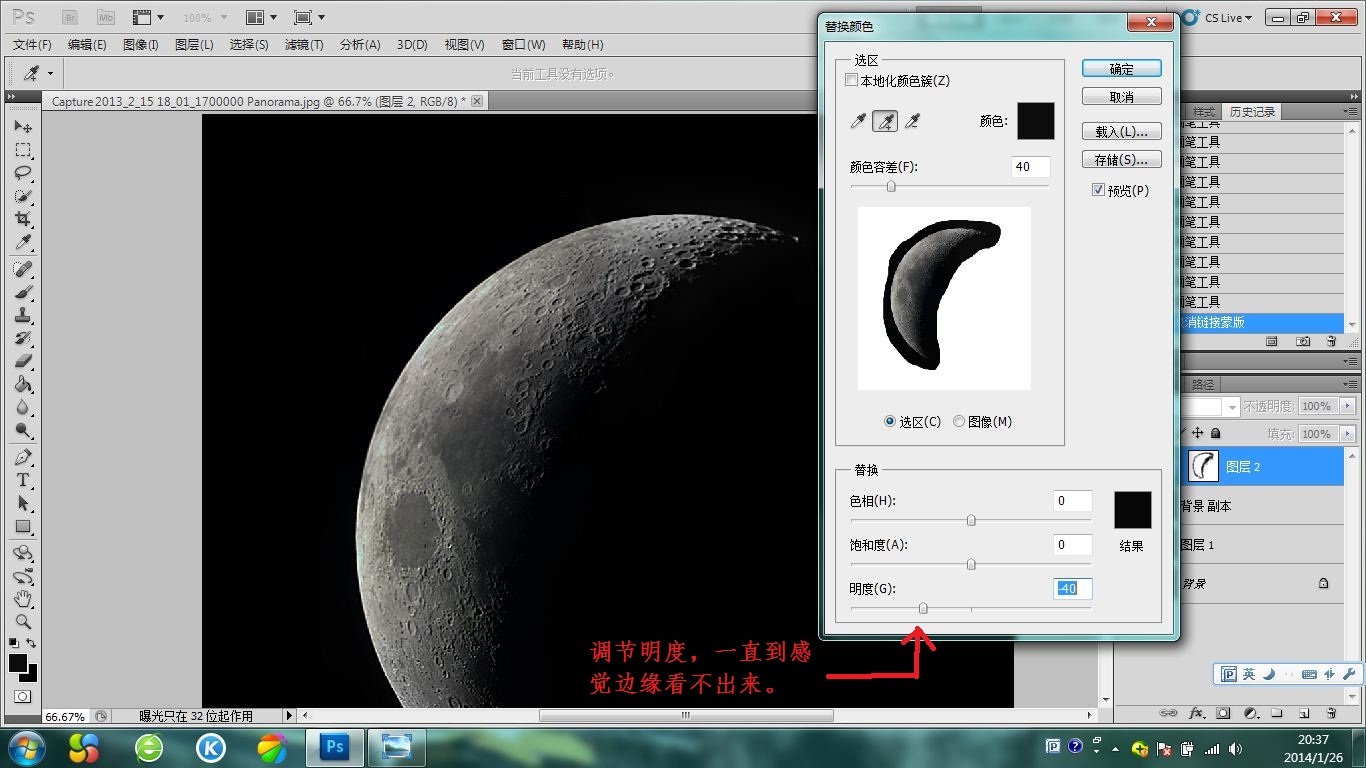Click the fuzziness (颜色容差) value field
Image resolution: width=1366 pixels, height=768 pixels.
coord(1030,167)
